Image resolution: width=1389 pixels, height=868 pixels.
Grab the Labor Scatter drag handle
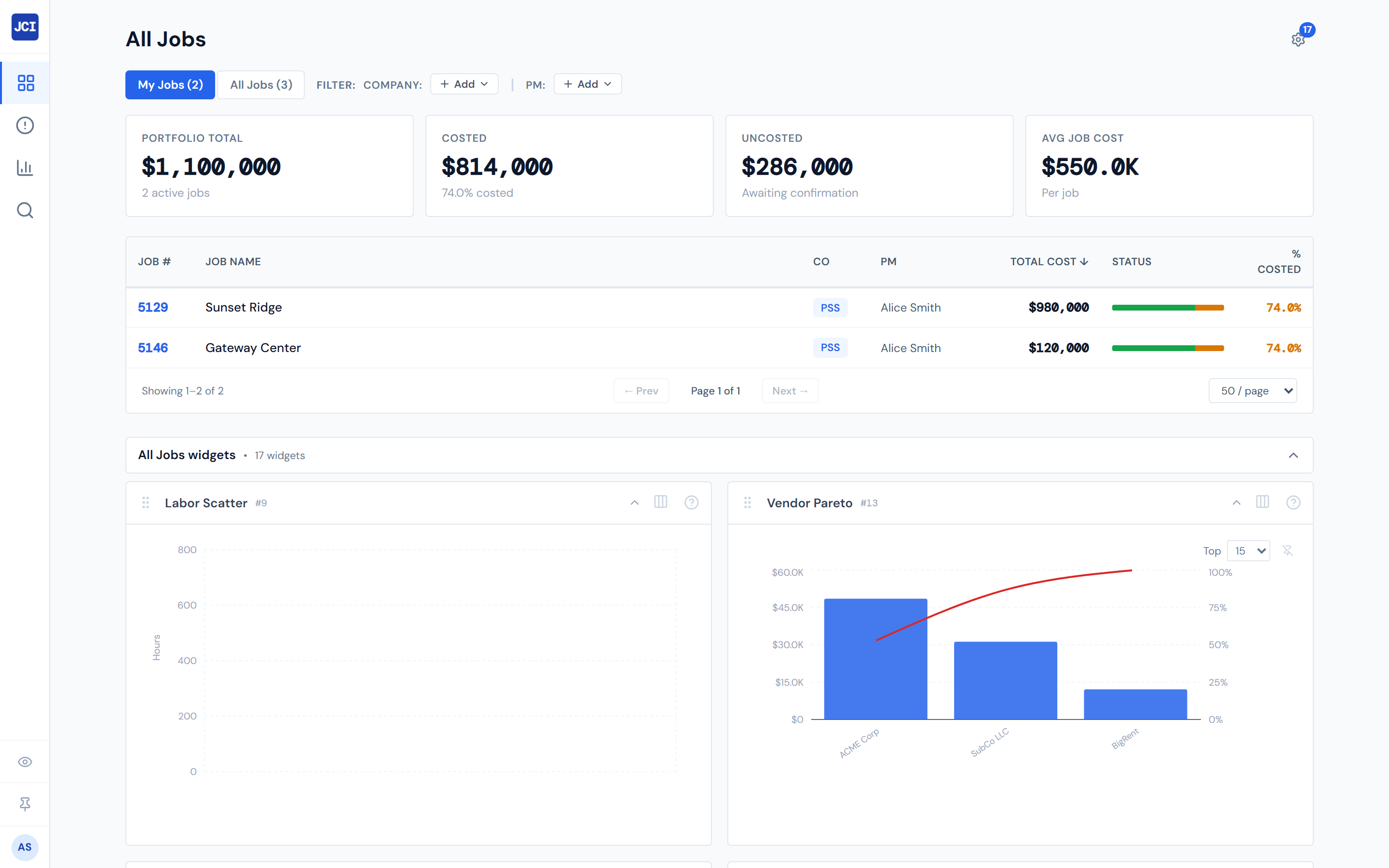tap(146, 503)
